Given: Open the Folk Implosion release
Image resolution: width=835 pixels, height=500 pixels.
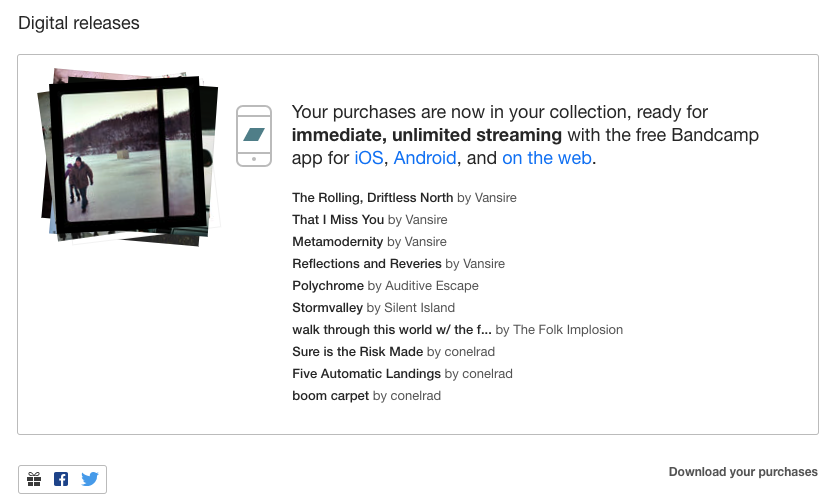Looking at the screenshot, I should [391, 329].
